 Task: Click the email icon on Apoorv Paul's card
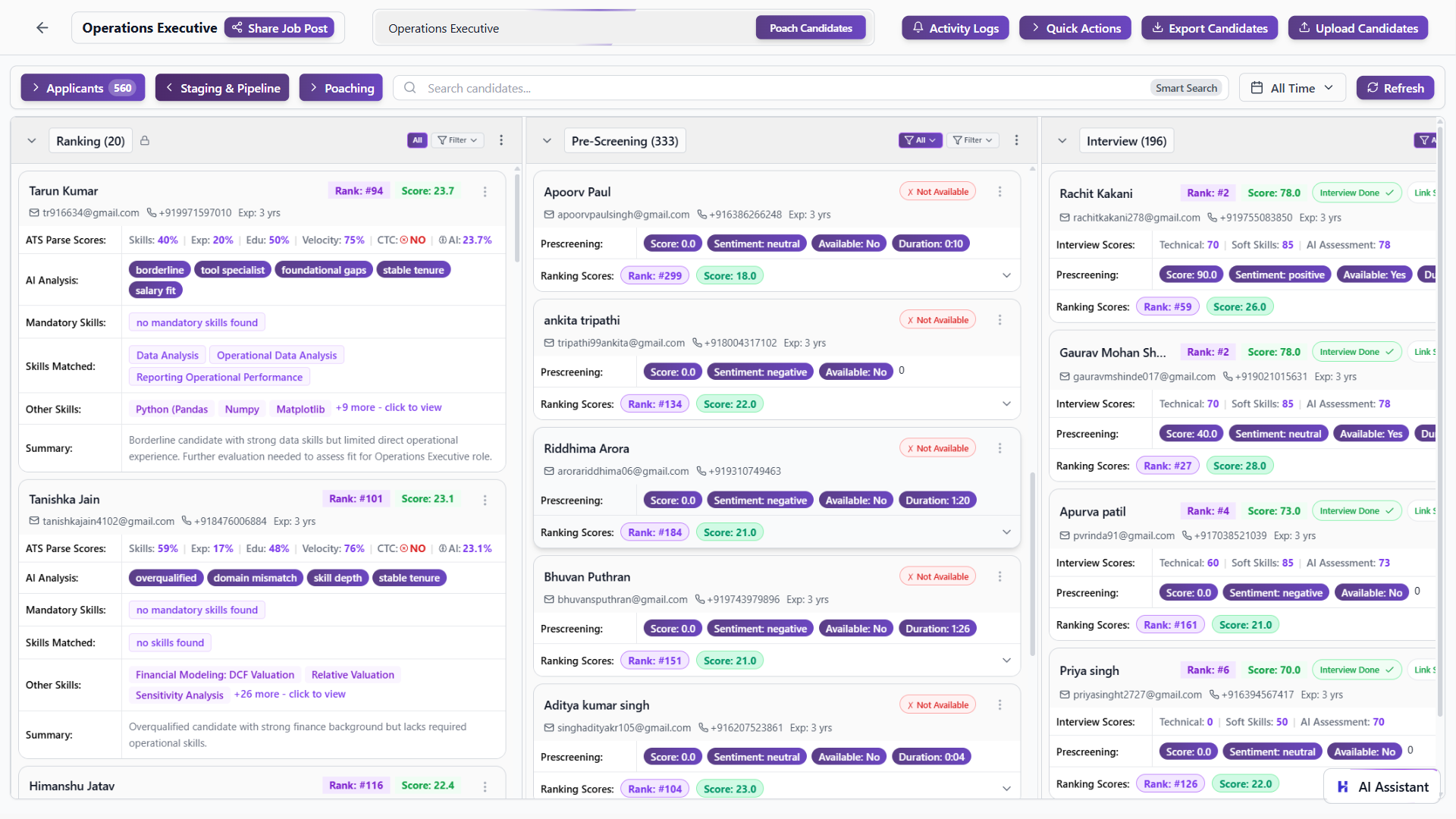[x=548, y=215]
